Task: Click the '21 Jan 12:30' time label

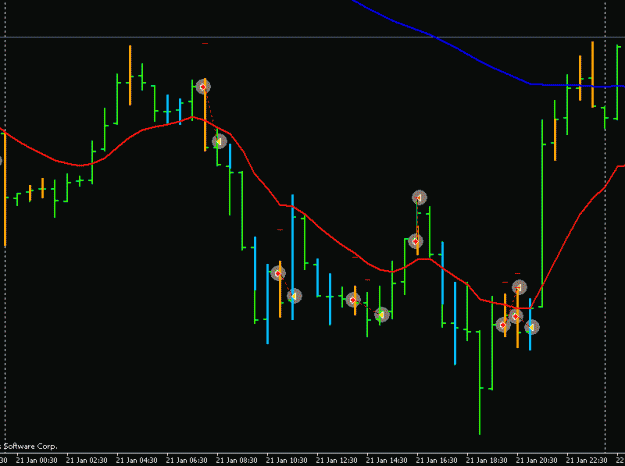Action: pos(337,460)
